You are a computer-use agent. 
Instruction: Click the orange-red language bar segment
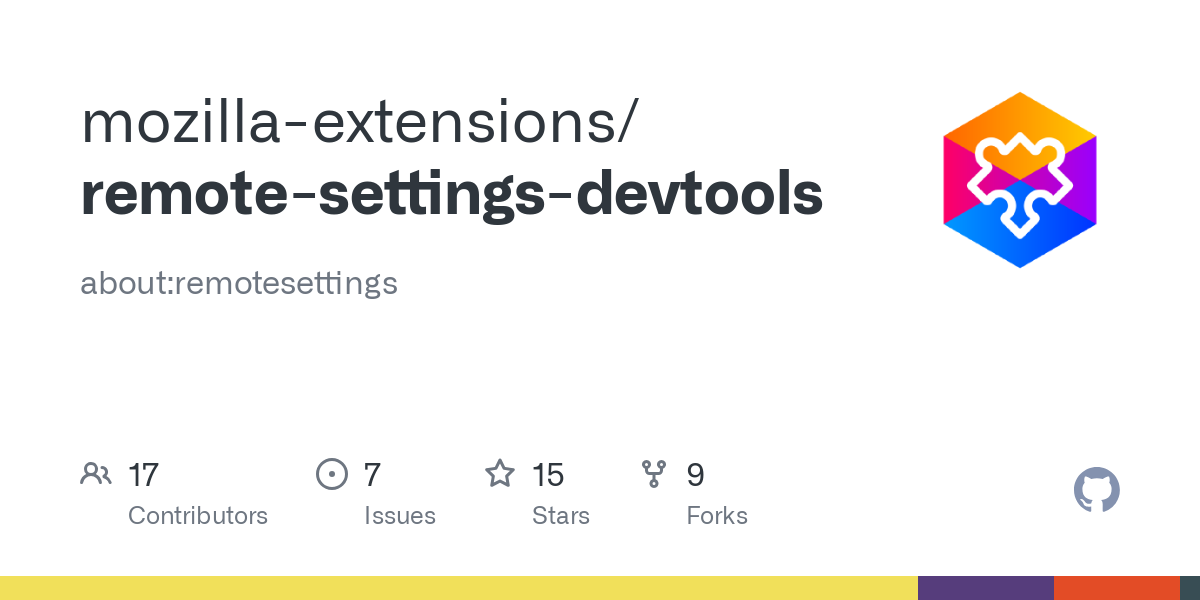point(1116,588)
